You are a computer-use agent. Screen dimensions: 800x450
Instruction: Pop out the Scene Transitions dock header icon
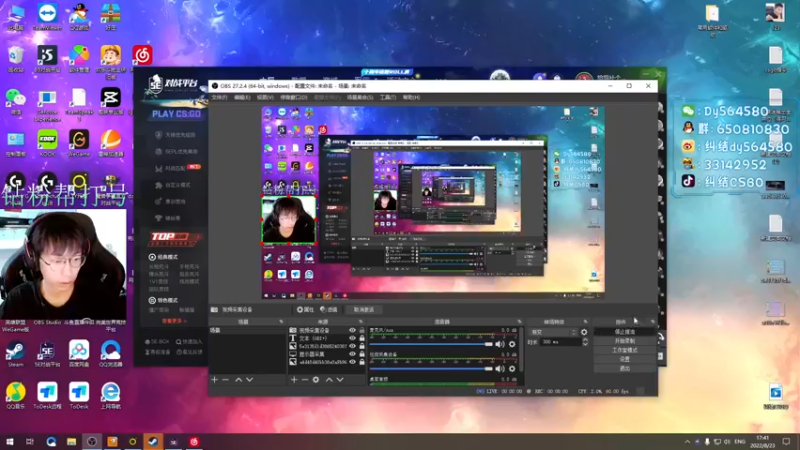pyautogui.click(x=585, y=322)
